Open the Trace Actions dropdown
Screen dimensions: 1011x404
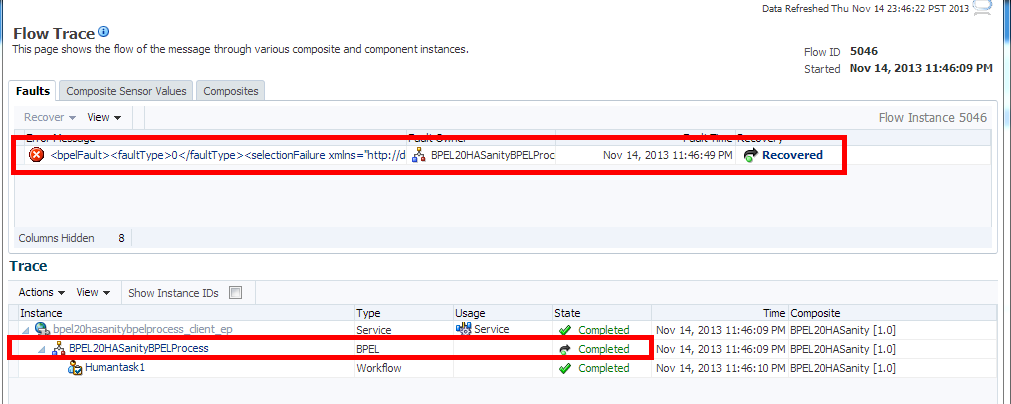pyautogui.click(x=42, y=292)
